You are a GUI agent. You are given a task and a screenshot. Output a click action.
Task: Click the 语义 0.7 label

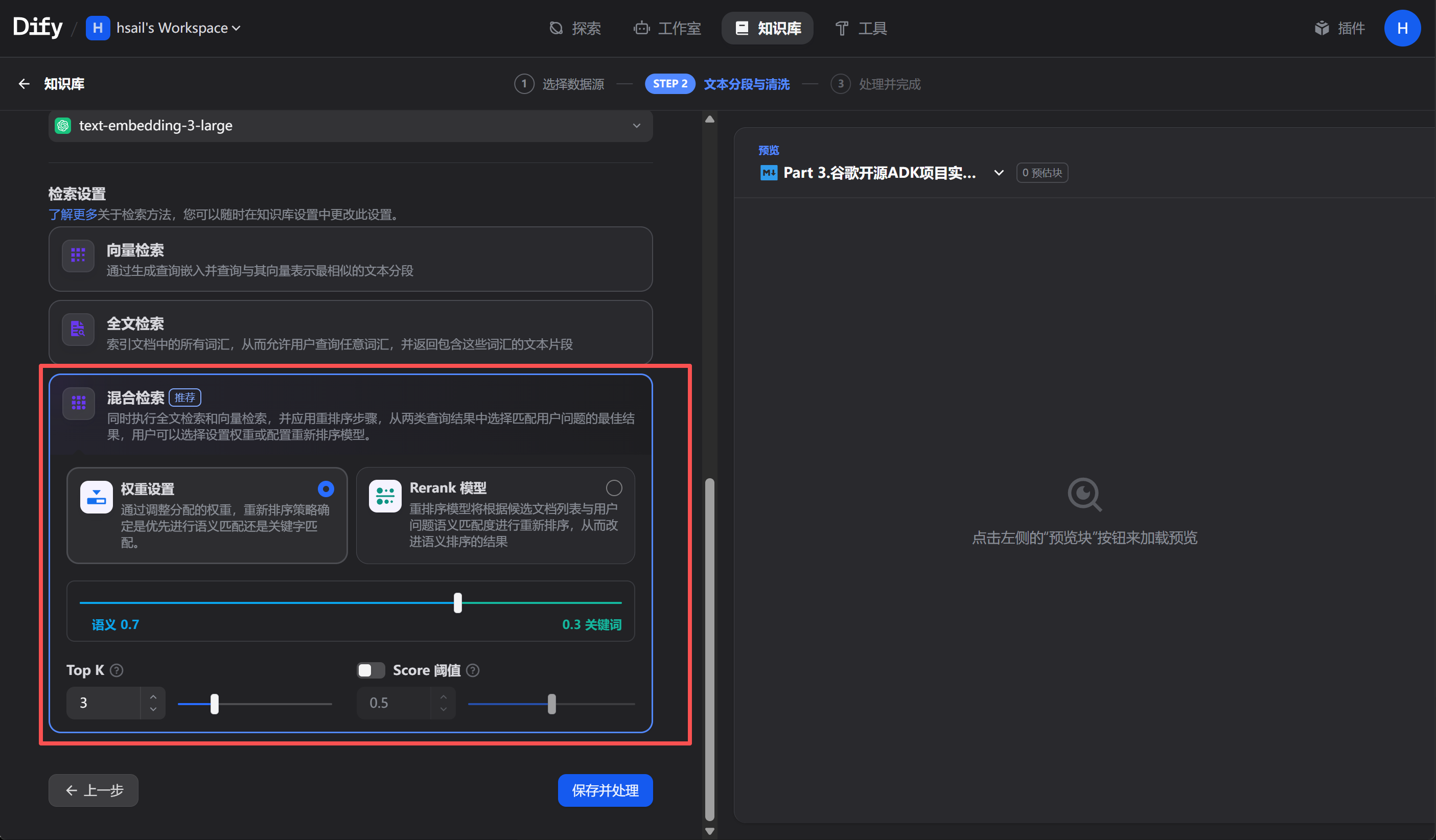click(115, 624)
